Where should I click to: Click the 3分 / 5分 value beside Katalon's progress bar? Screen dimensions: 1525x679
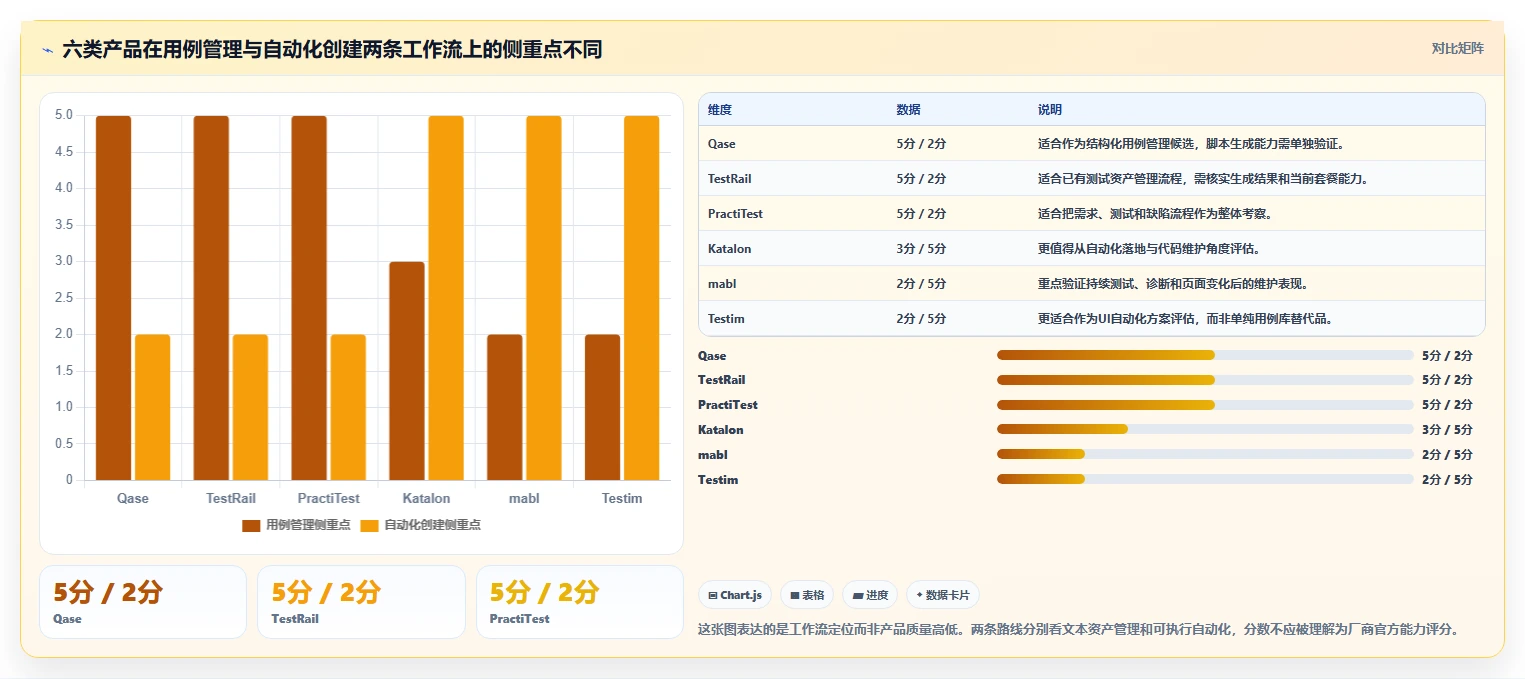(1447, 430)
